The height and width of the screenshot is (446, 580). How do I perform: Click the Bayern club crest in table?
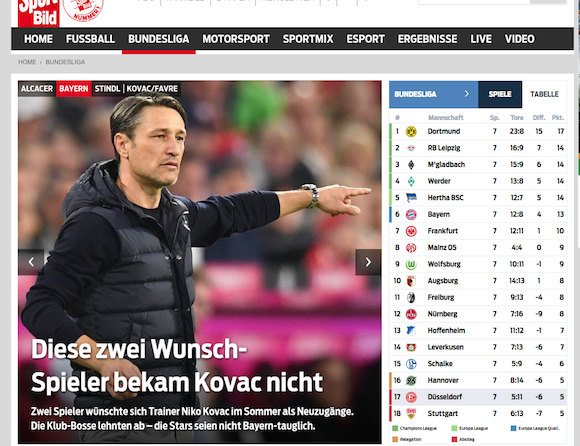tap(411, 214)
